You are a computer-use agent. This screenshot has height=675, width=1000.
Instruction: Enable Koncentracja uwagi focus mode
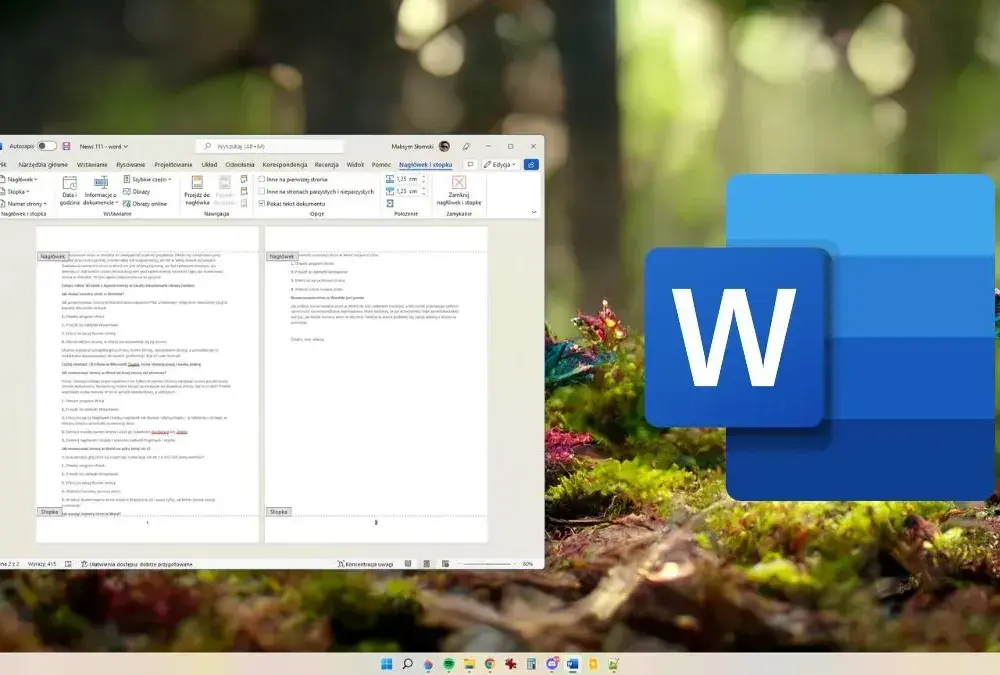(x=365, y=564)
